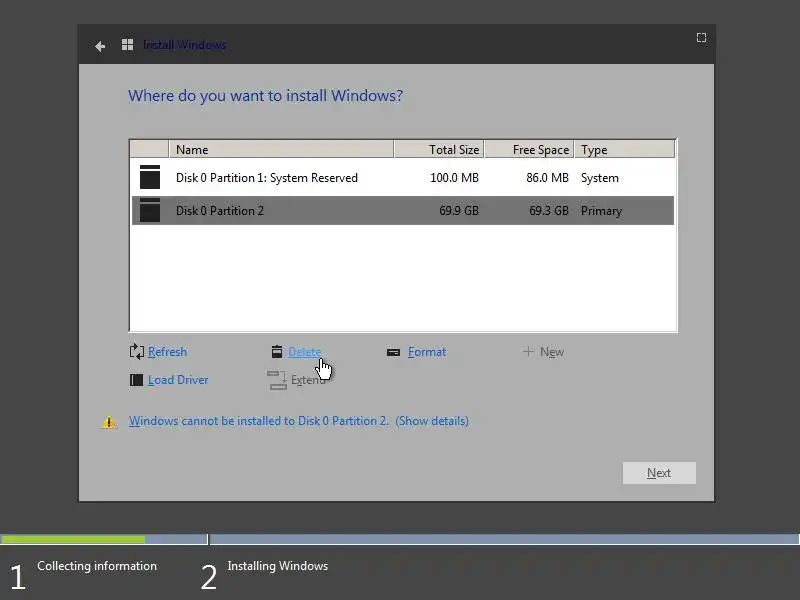Click the Next button

(659, 473)
